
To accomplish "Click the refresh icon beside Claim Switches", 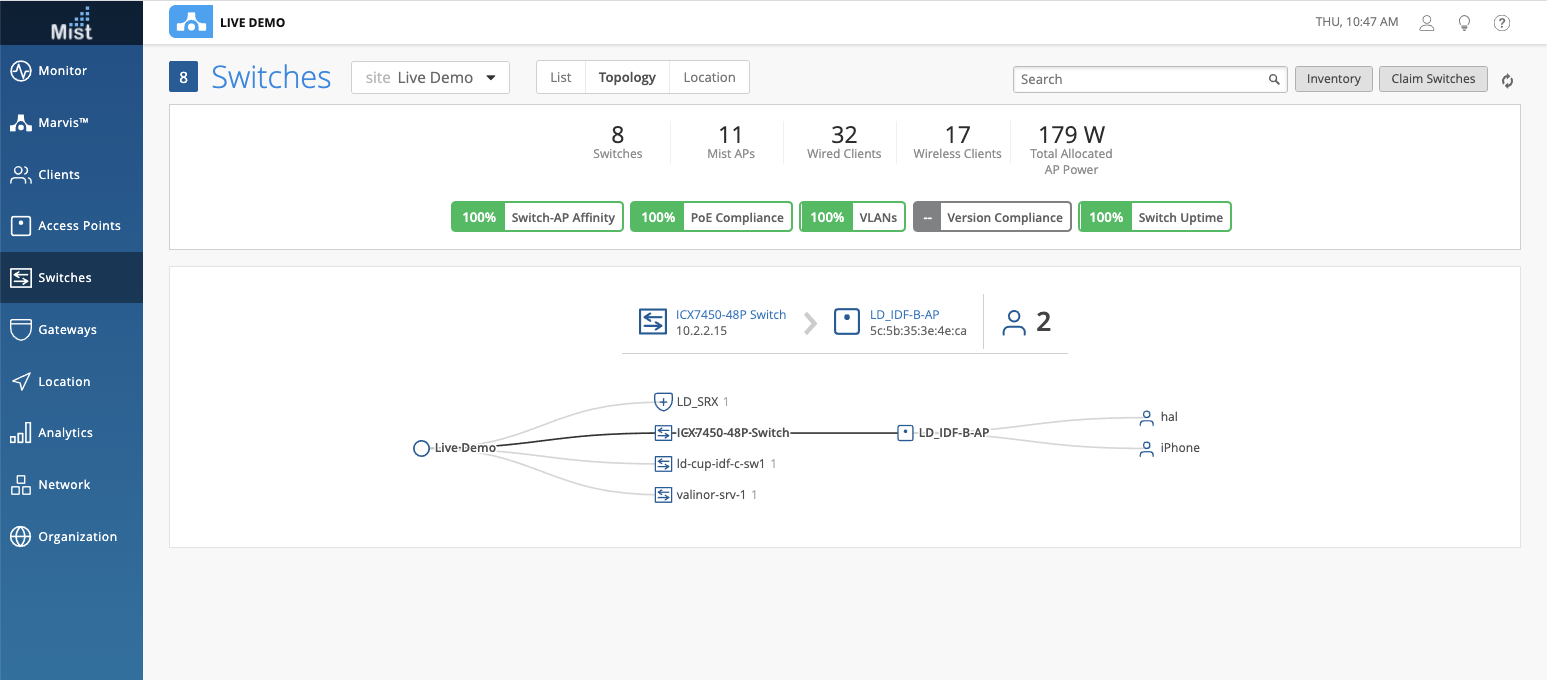I will coord(1508,81).
